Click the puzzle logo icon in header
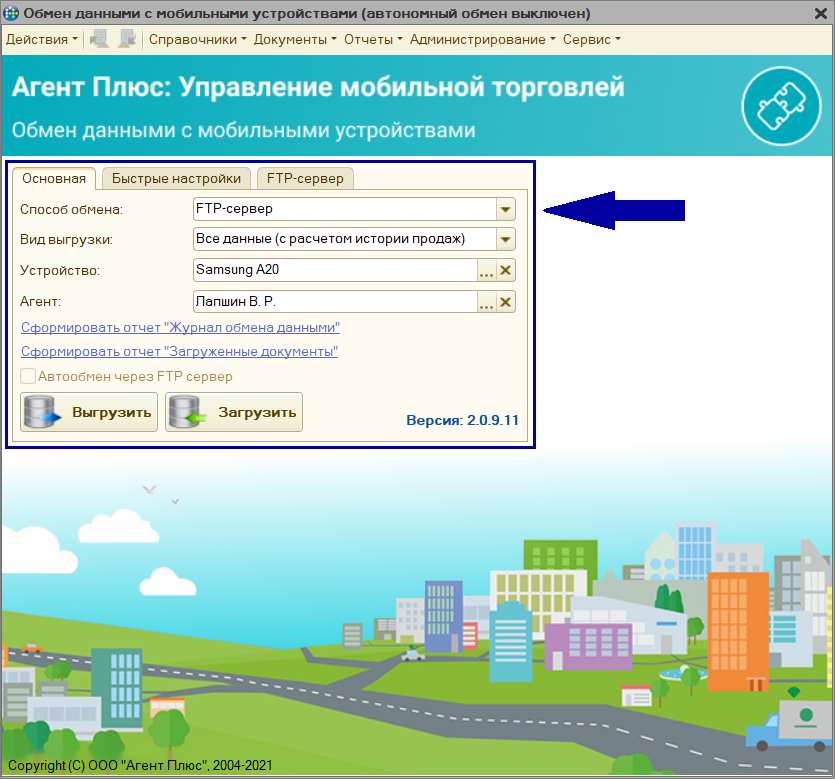The width and height of the screenshot is (835, 779). click(x=781, y=106)
